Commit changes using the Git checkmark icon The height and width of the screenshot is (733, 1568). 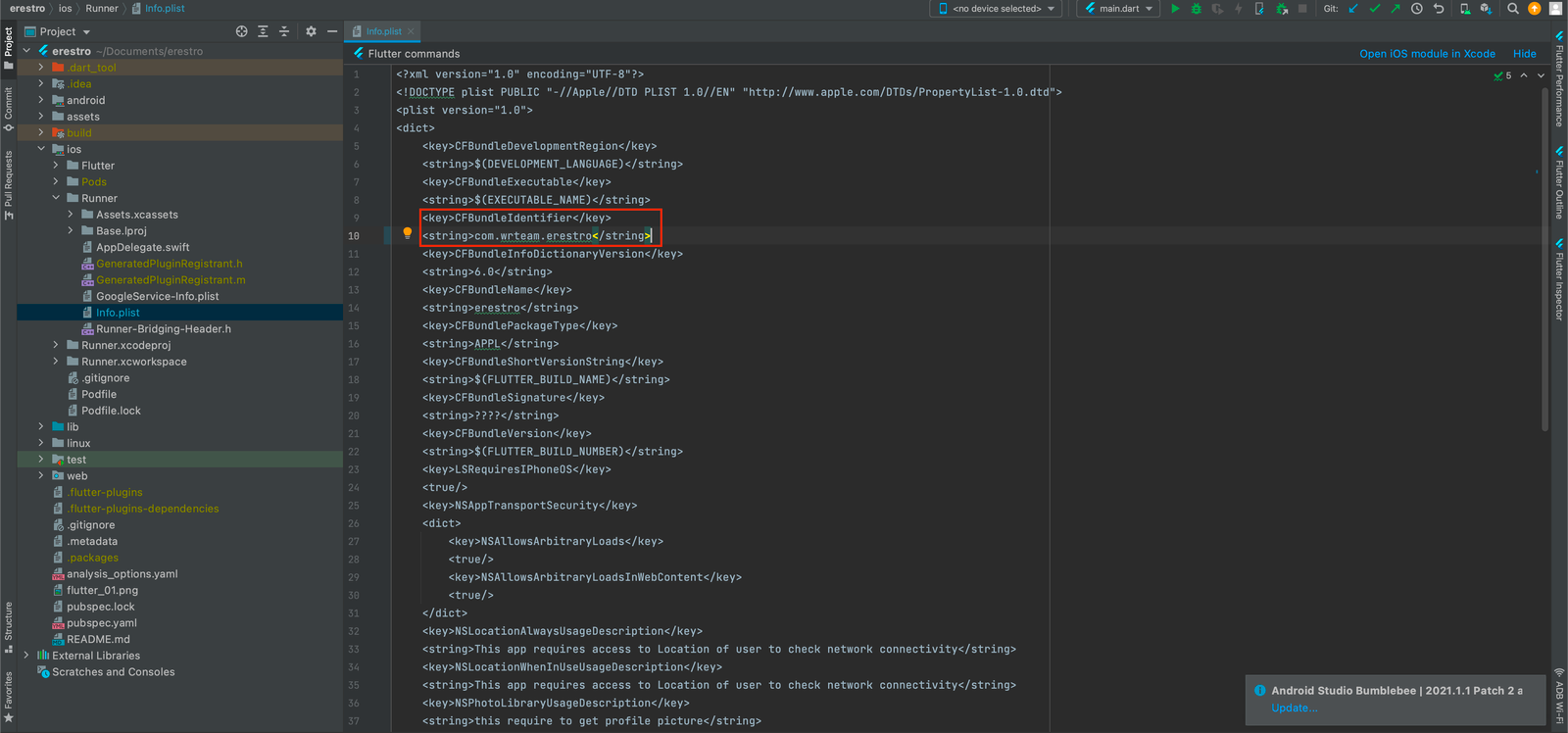coord(1374,9)
